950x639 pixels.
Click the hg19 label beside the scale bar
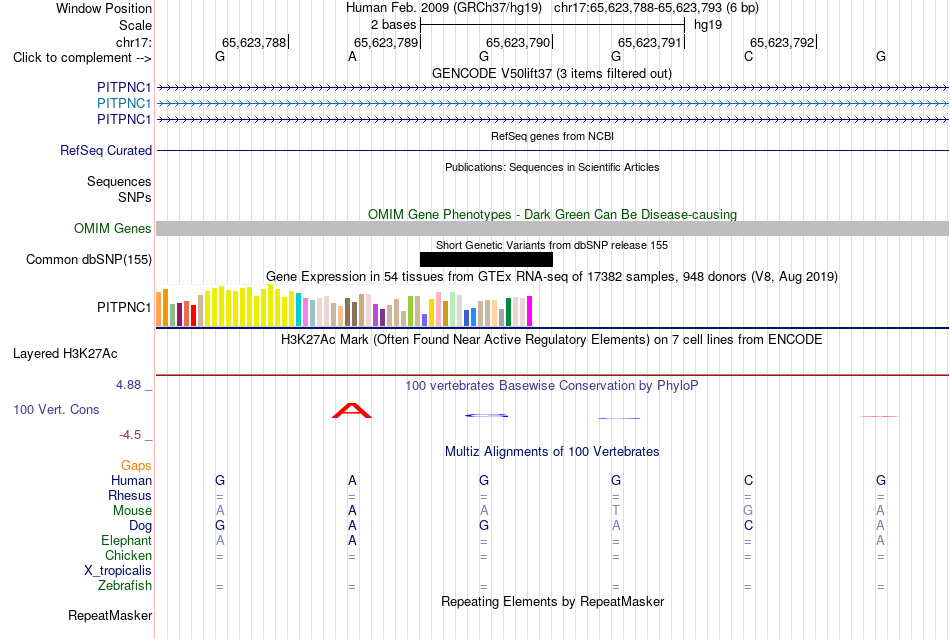point(708,25)
